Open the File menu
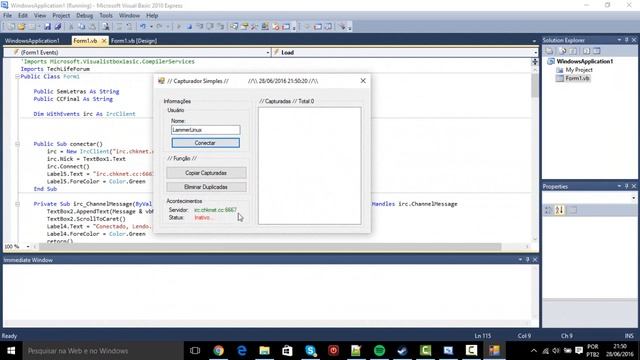This screenshot has width=640, height=360. click(x=8, y=16)
